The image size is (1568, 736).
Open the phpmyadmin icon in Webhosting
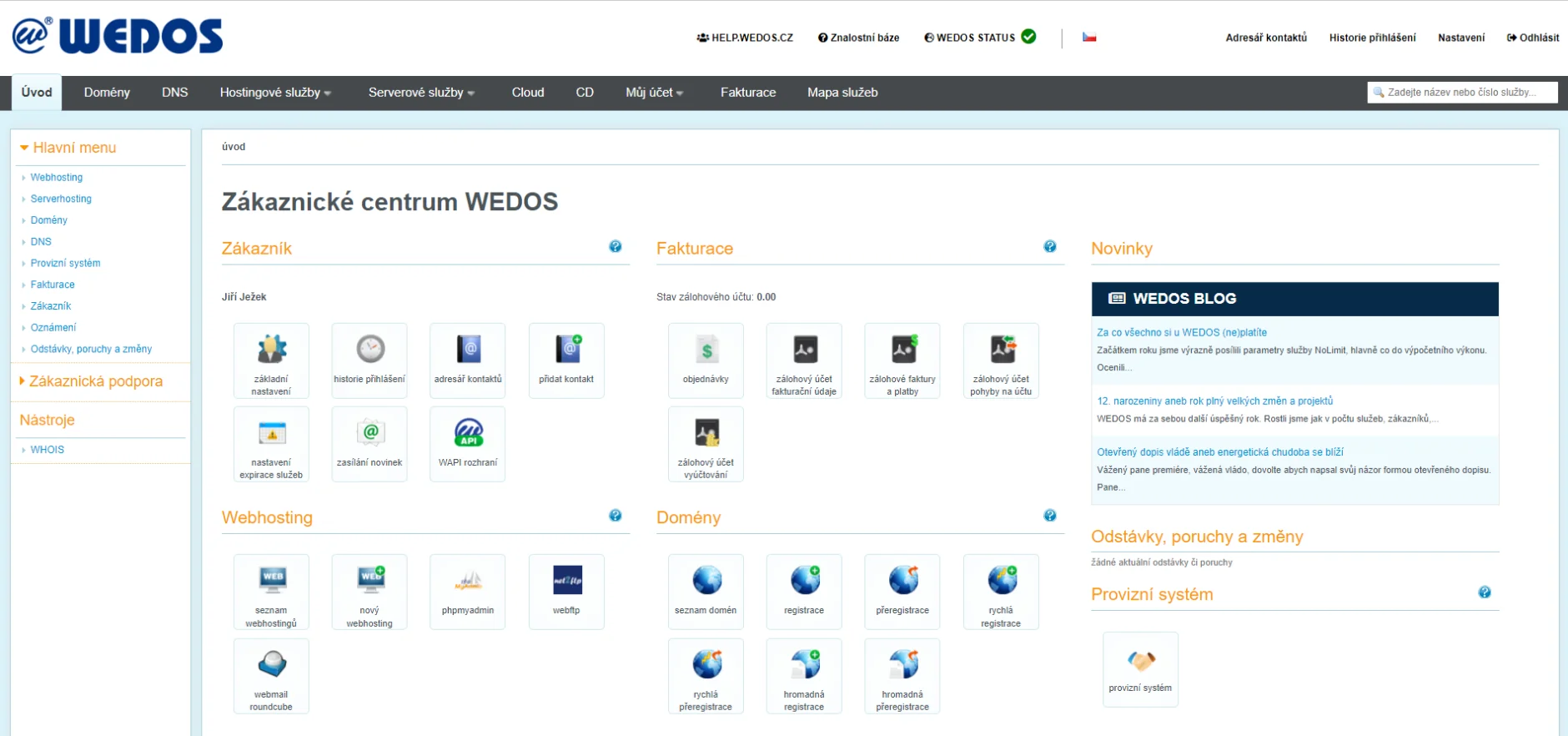coord(468,582)
